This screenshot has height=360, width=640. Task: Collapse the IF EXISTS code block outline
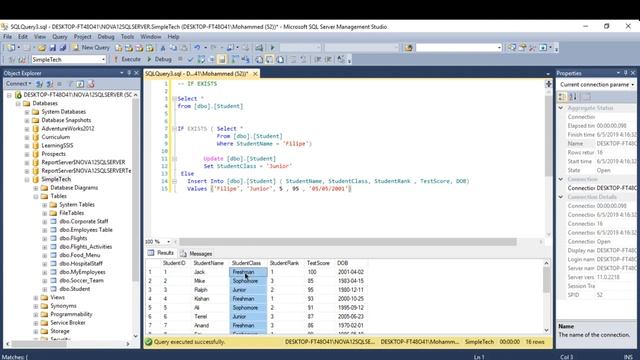pyautogui.click(x=175, y=129)
